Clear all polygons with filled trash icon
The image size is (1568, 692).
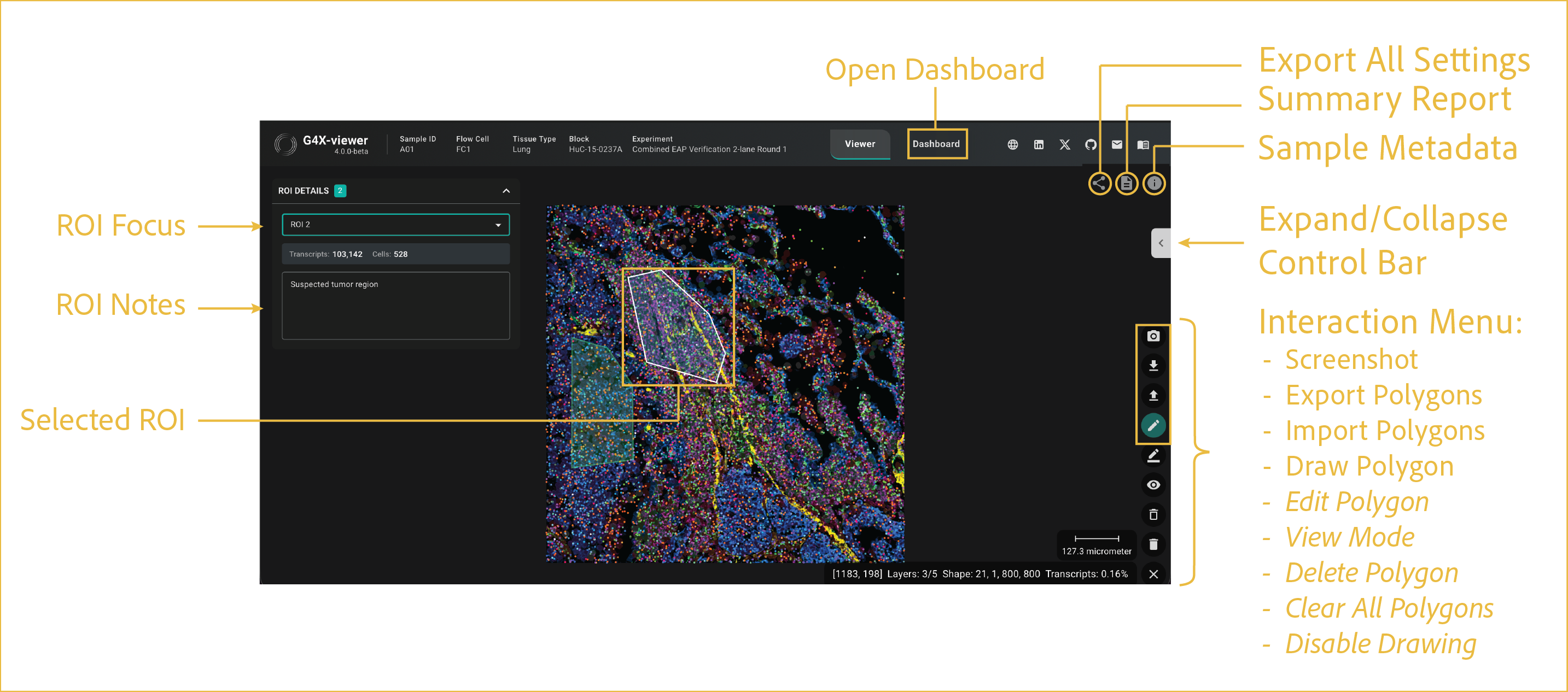[1153, 544]
